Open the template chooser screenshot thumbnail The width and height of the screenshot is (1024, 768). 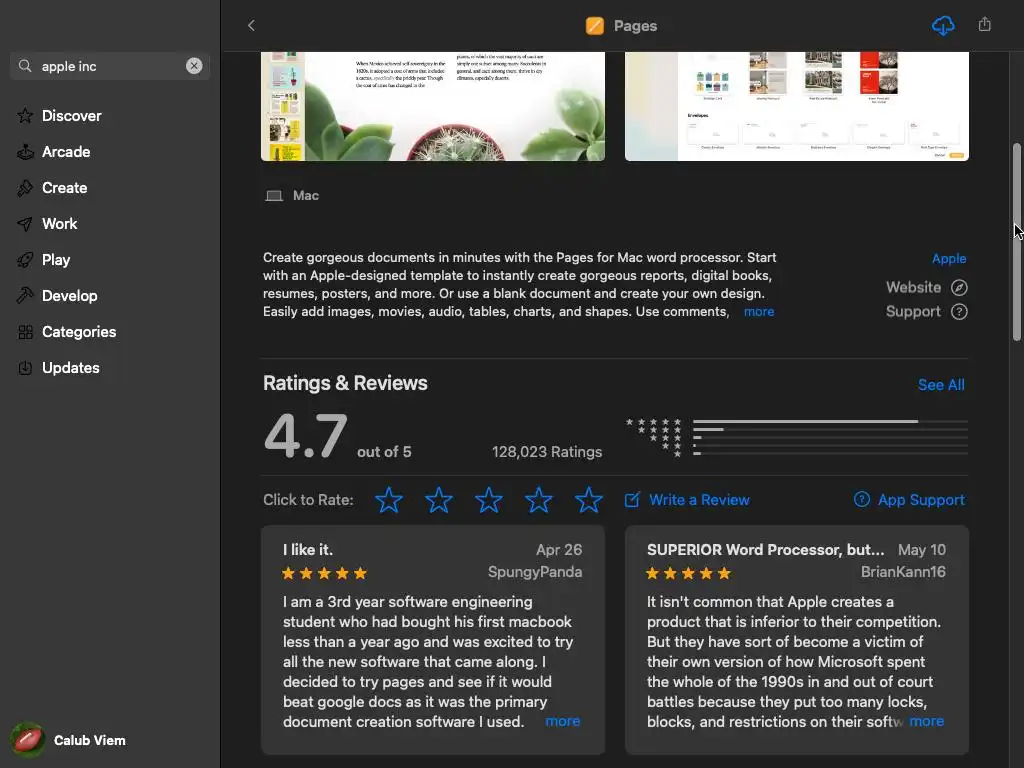[797, 106]
